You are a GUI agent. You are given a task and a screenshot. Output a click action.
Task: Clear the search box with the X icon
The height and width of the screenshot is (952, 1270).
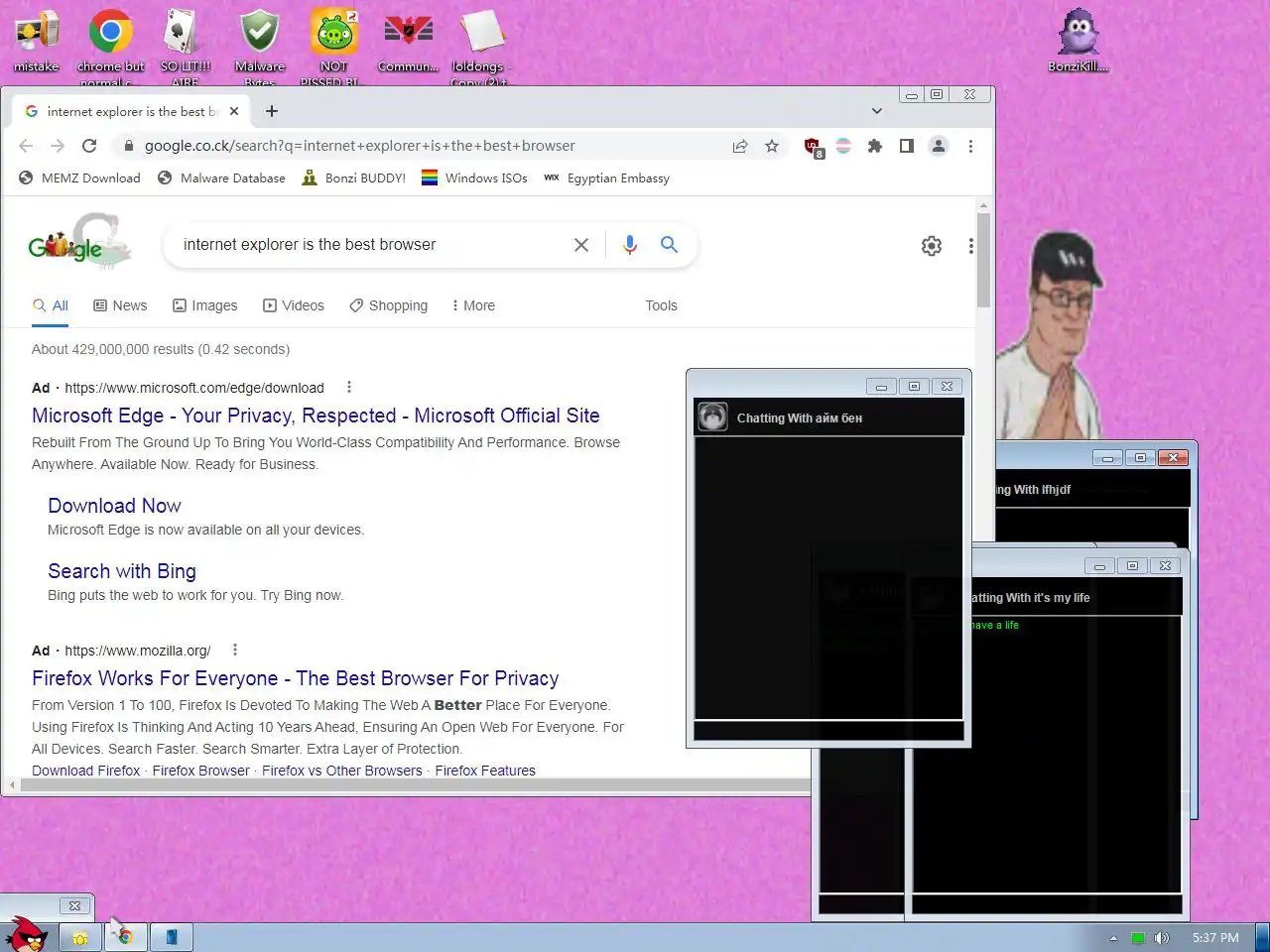click(x=581, y=245)
